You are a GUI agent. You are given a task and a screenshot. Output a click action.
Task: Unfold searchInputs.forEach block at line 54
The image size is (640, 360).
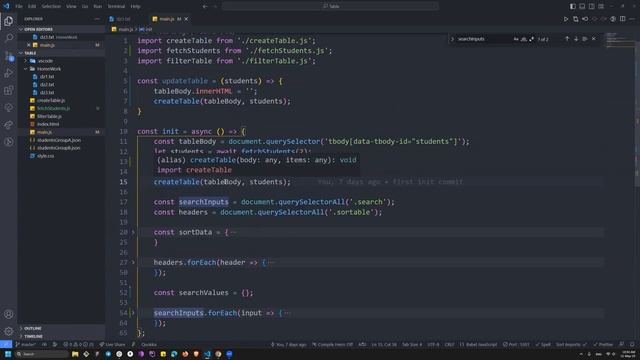[x=133, y=313]
